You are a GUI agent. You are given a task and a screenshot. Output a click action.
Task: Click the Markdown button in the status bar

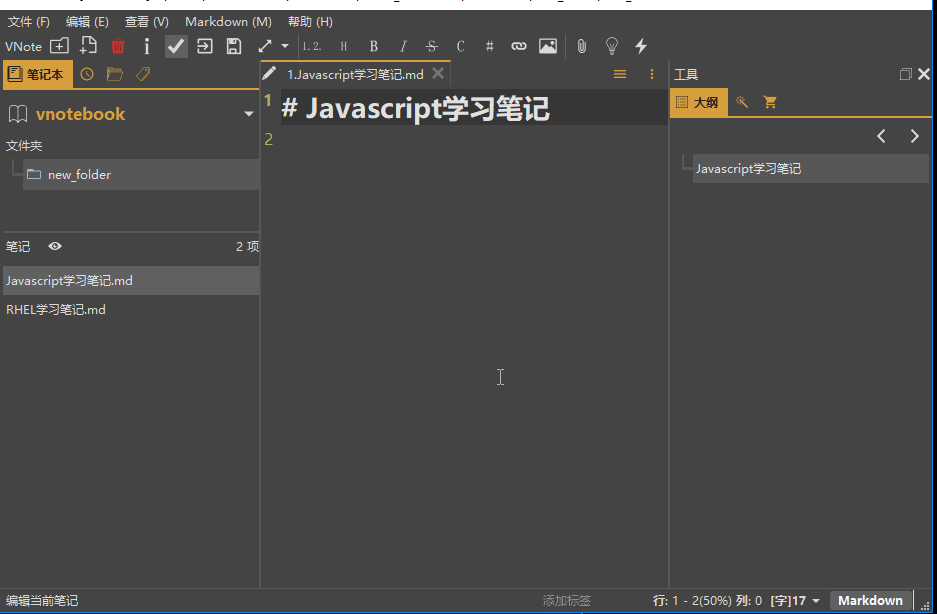[869, 600]
